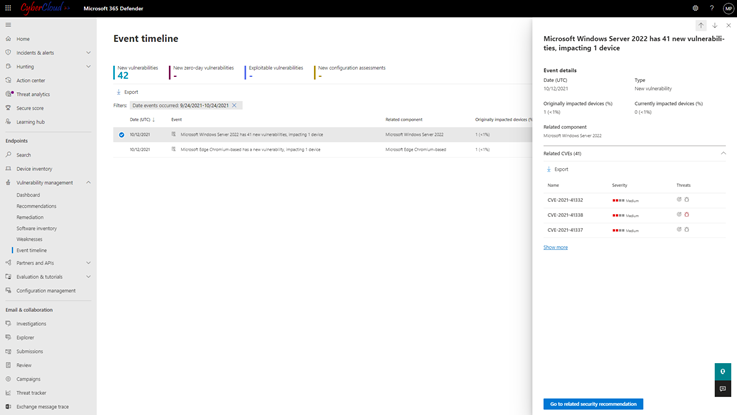Expand the Hunting navigation group
The height and width of the screenshot is (415, 737).
[88, 67]
